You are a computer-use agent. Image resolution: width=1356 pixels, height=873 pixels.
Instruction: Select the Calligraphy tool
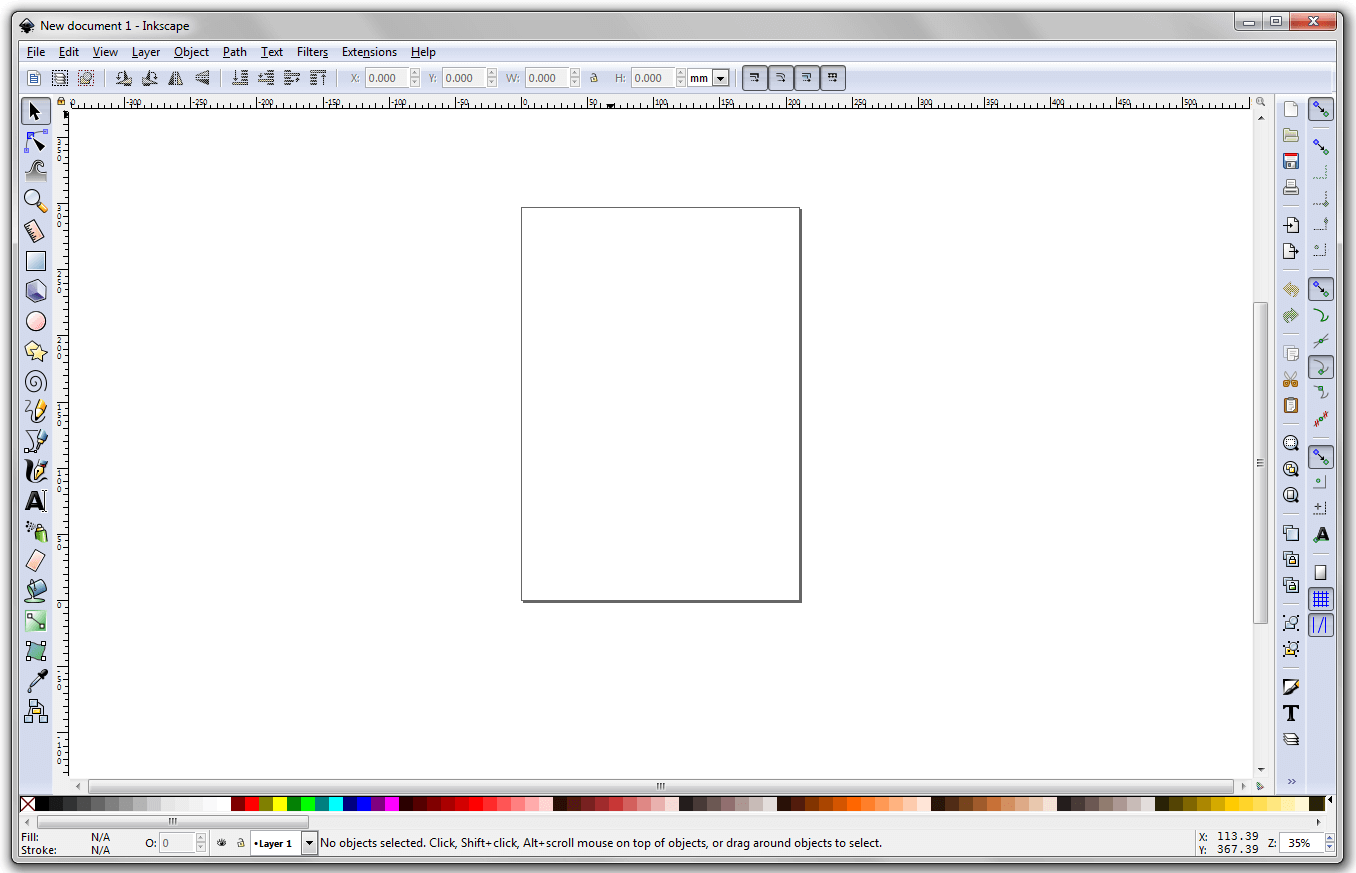[x=36, y=471]
